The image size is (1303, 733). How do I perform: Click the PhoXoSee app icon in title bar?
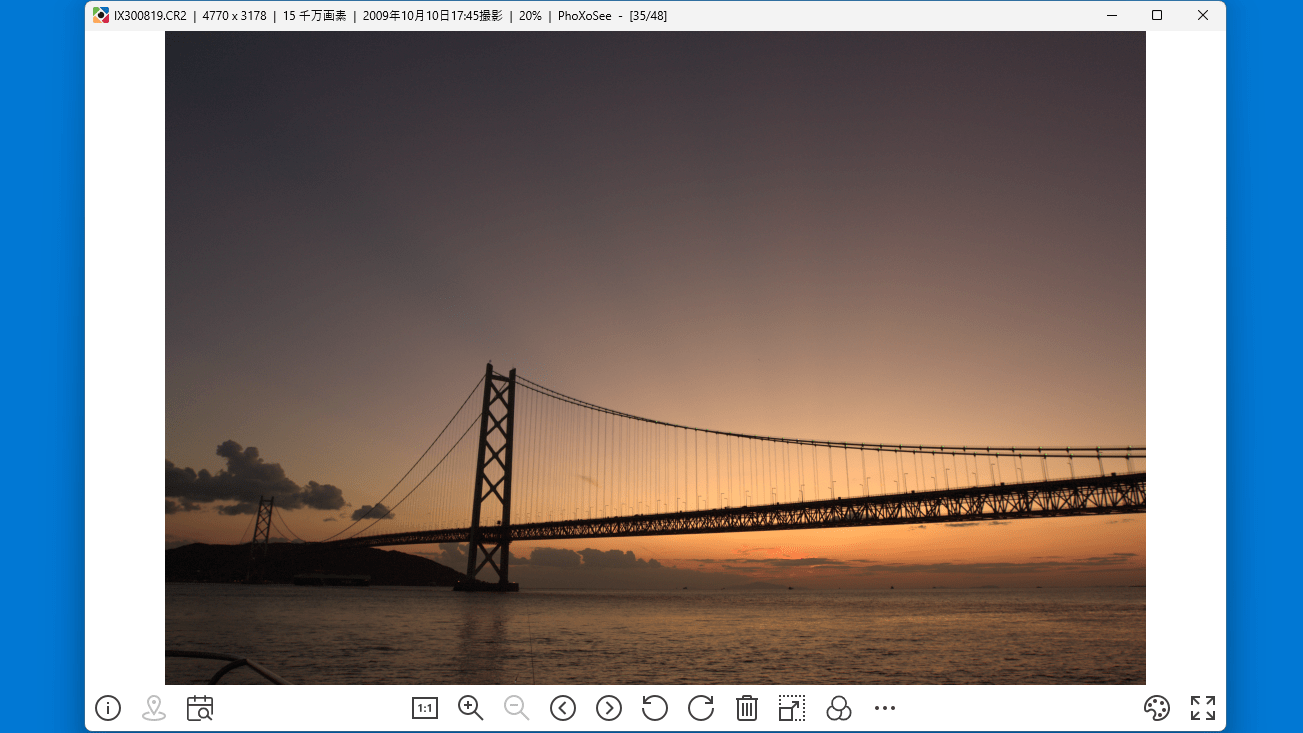101,15
